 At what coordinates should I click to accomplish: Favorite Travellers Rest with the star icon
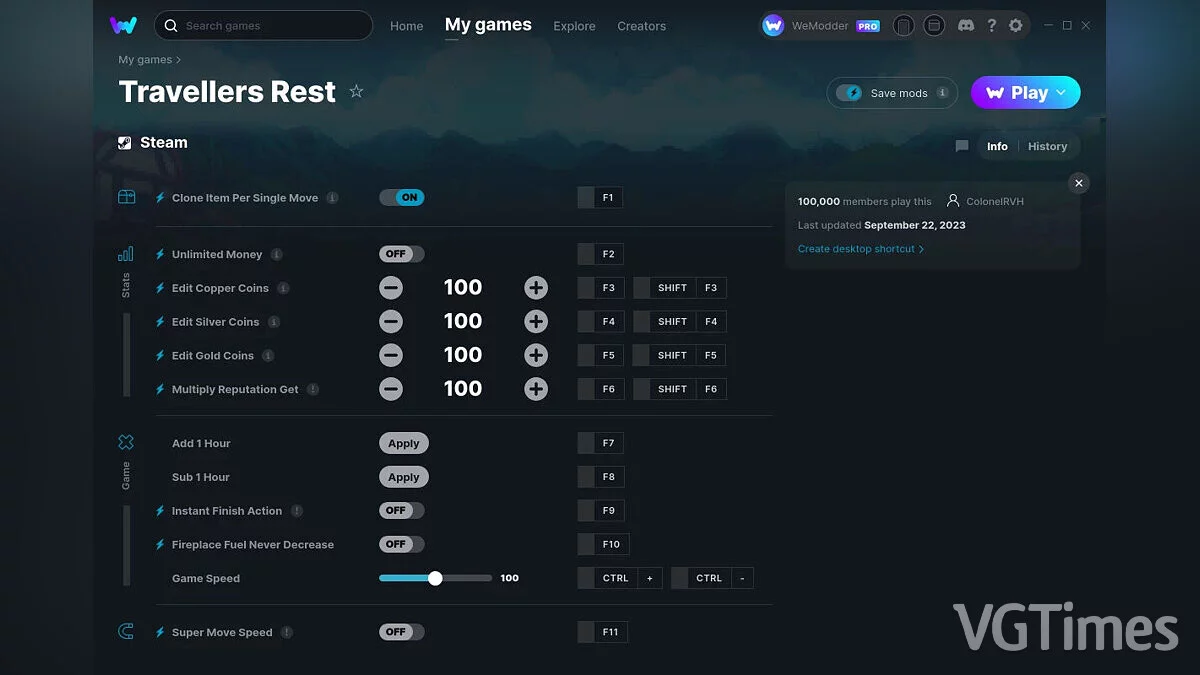tap(356, 92)
